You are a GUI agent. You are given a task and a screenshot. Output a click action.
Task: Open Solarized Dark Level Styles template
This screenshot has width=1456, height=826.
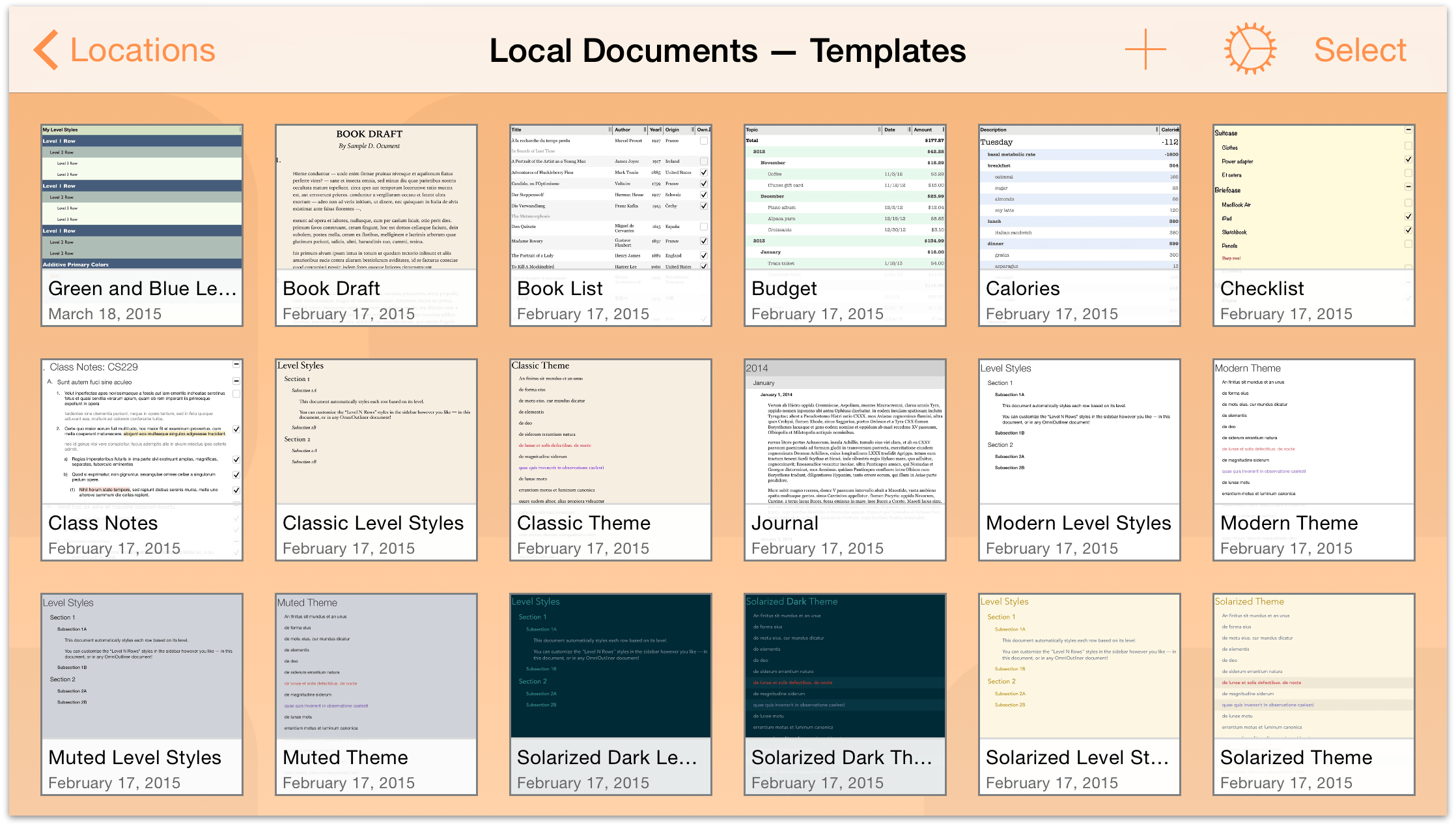tap(611, 694)
